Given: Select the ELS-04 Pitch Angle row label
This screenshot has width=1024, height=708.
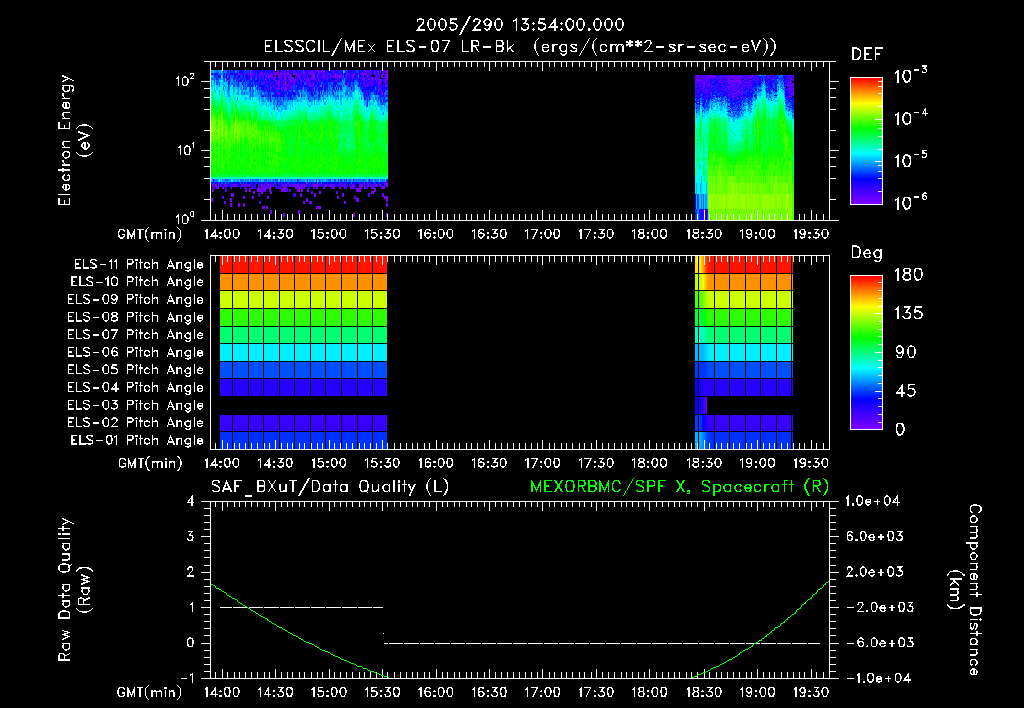Looking at the screenshot, I should [135, 387].
